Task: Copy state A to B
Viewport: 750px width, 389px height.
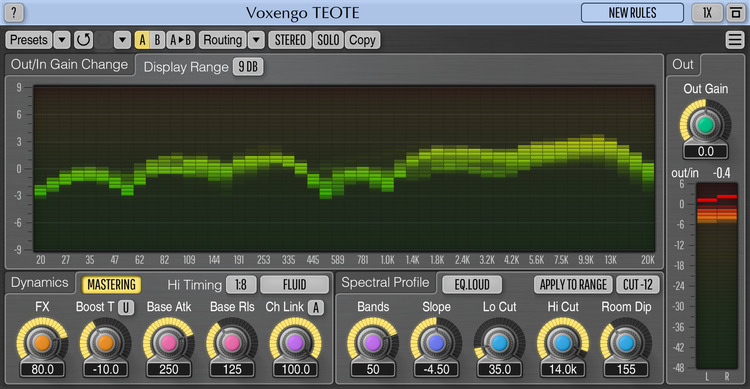Action: [x=181, y=40]
